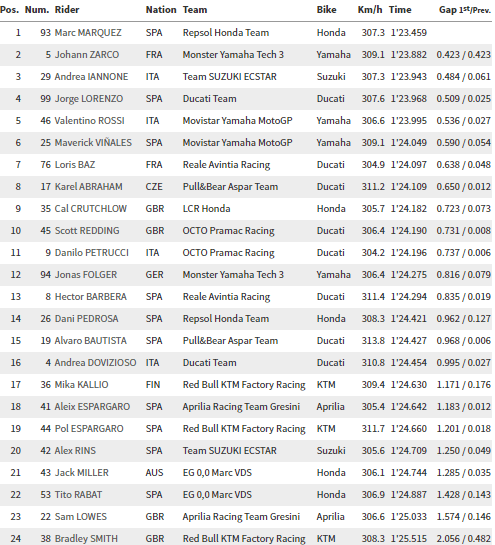495x545 pixels.
Task: Select Mika KALLIO's KTM bike cell
Action: pyautogui.click(x=326, y=385)
